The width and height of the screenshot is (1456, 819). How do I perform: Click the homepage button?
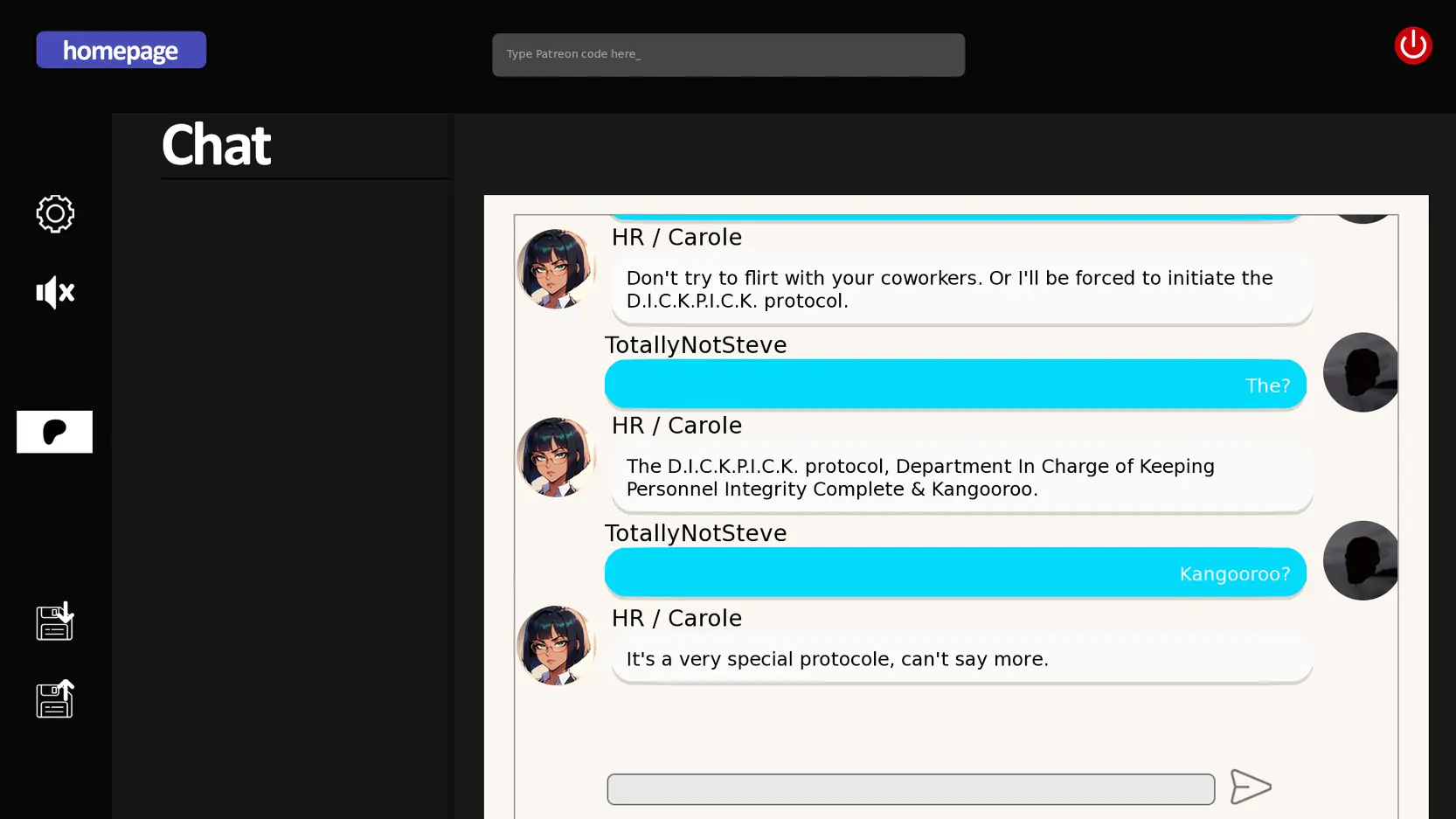coord(121,51)
